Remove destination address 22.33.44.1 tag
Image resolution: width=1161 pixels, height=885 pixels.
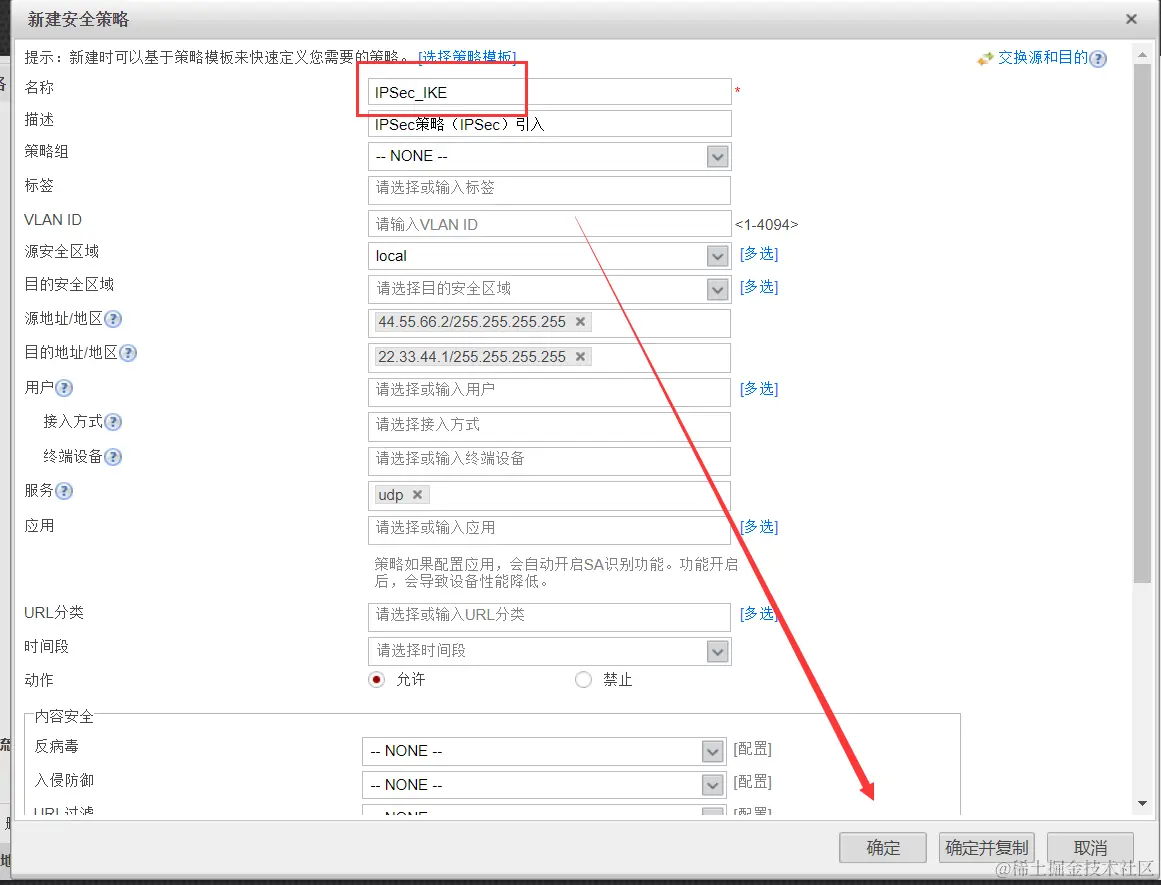pos(580,357)
